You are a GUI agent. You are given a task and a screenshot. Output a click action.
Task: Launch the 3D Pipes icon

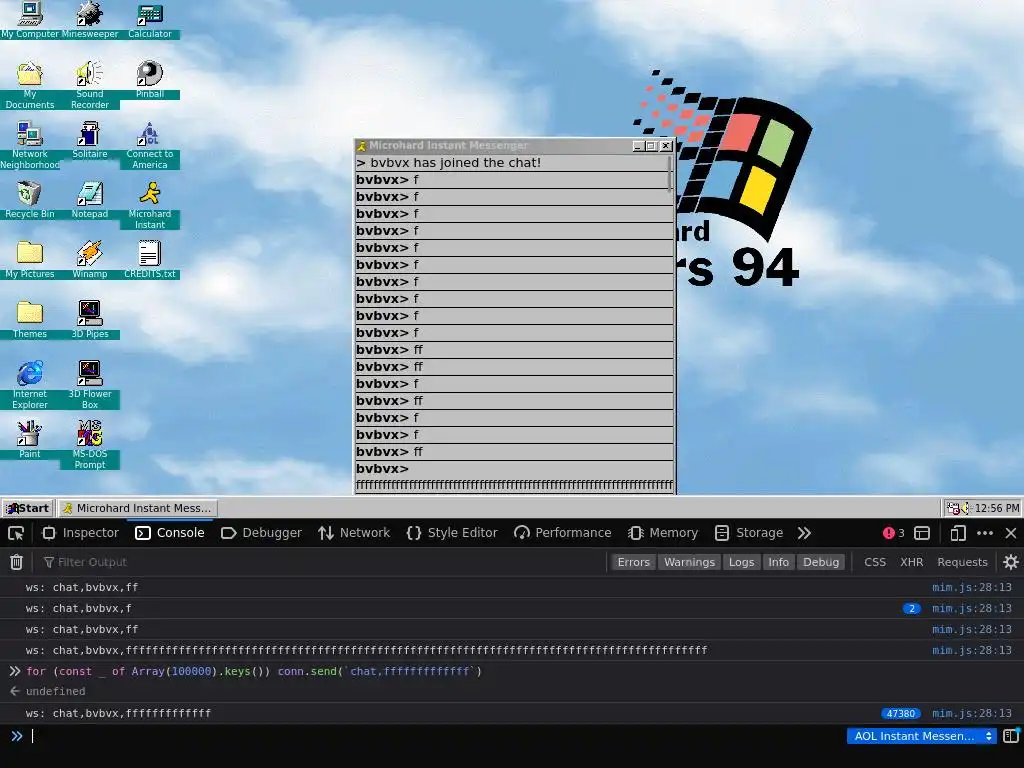point(89,320)
